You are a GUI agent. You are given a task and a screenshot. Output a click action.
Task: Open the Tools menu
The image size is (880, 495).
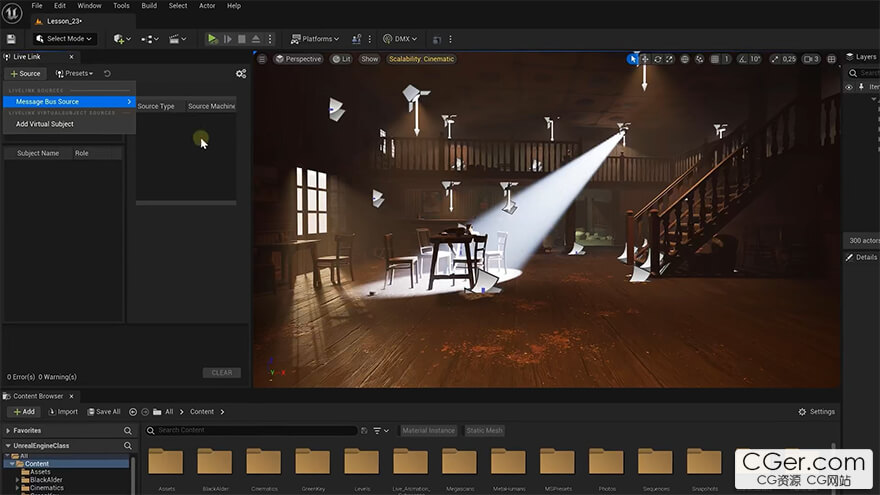121,6
